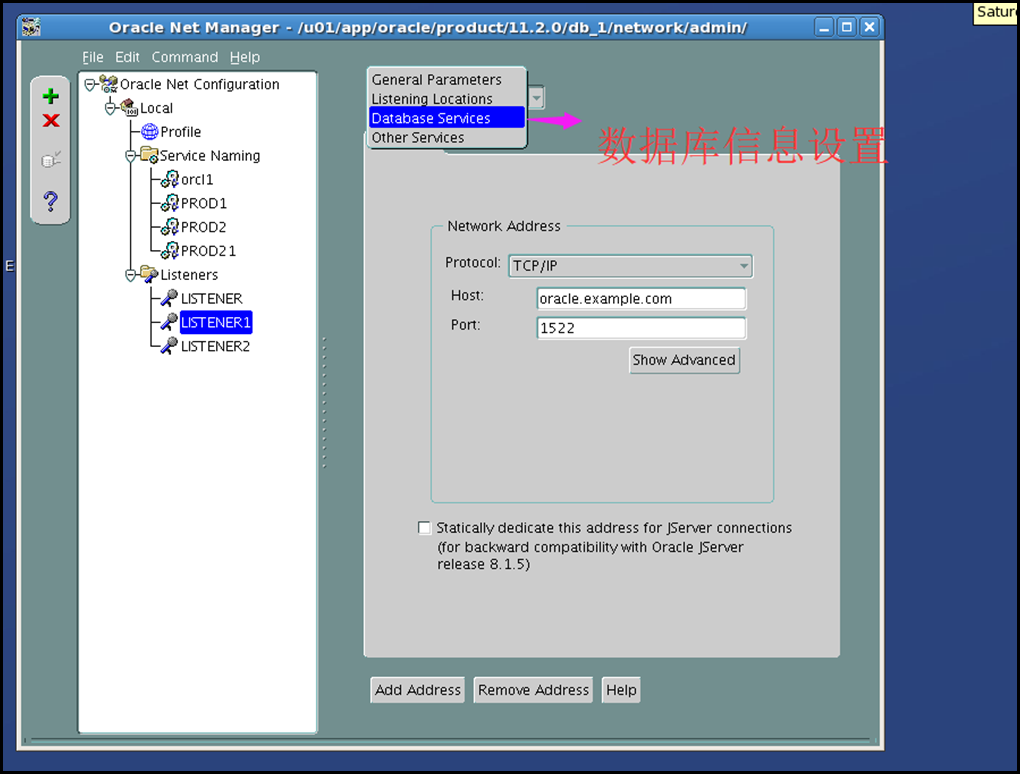Viewport: 1020px width, 774px height.
Task: Click the Add Address button
Action: tap(418, 689)
